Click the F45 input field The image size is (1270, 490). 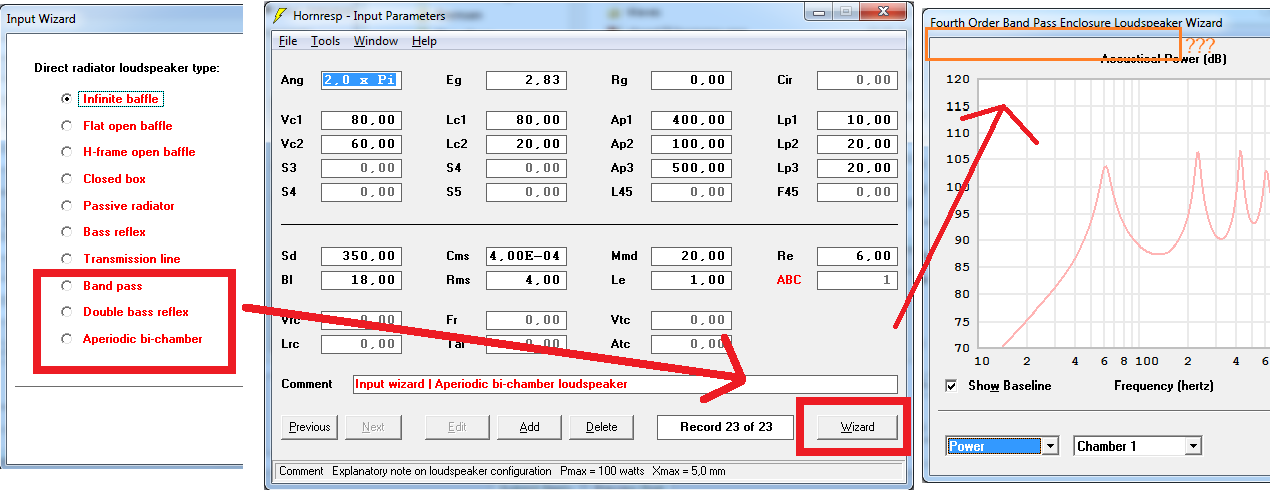pos(857,192)
